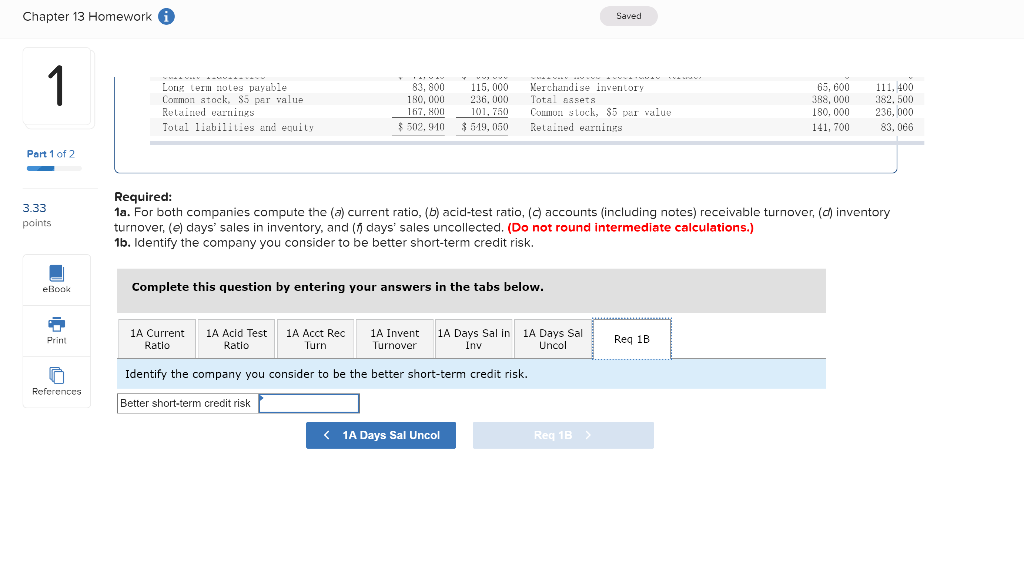Click the Part 1 of 2 label
This screenshot has height=585, width=1024.
[x=50, y=154]
